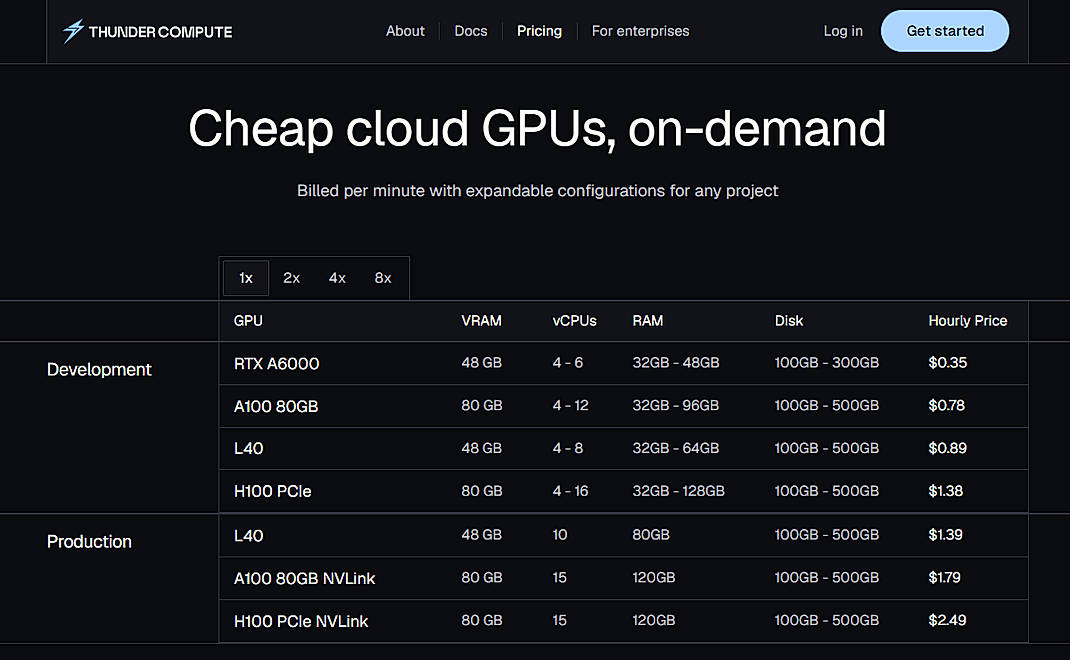Click the 4 - 16 vCPUs value
This screenshot has height=660, width=1070.
570,491
